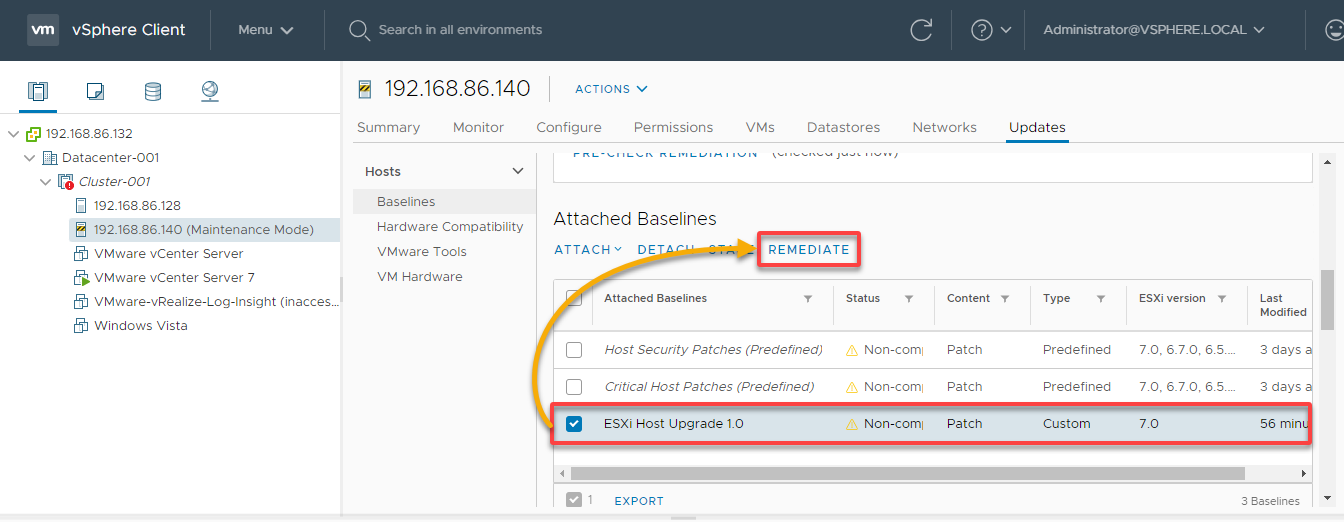Click the scroll-up arrow of the Updates pane
This screenshot has width=1344, height=522.
(x=1327, y=163)
